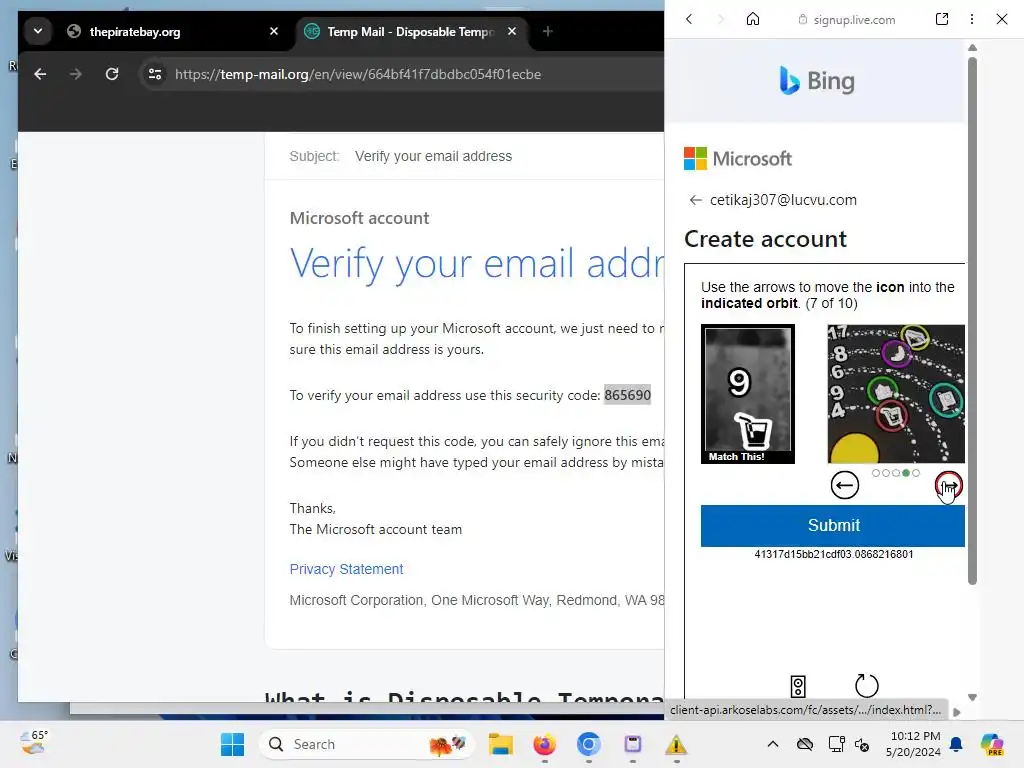Click the forward navigation arrow in the browser

pos(76,74)
